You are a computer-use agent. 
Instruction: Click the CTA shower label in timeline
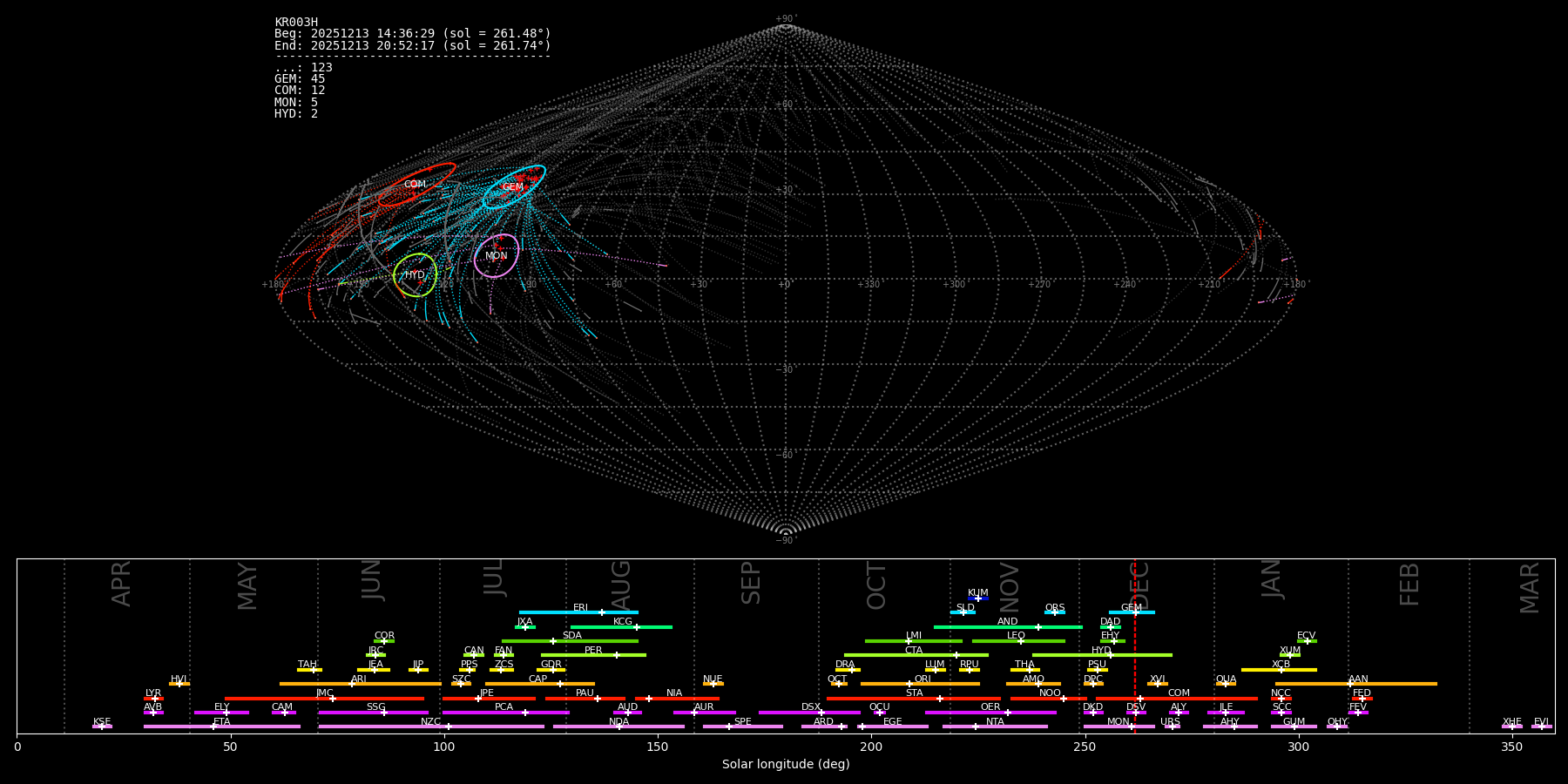(x=914, y=651)
